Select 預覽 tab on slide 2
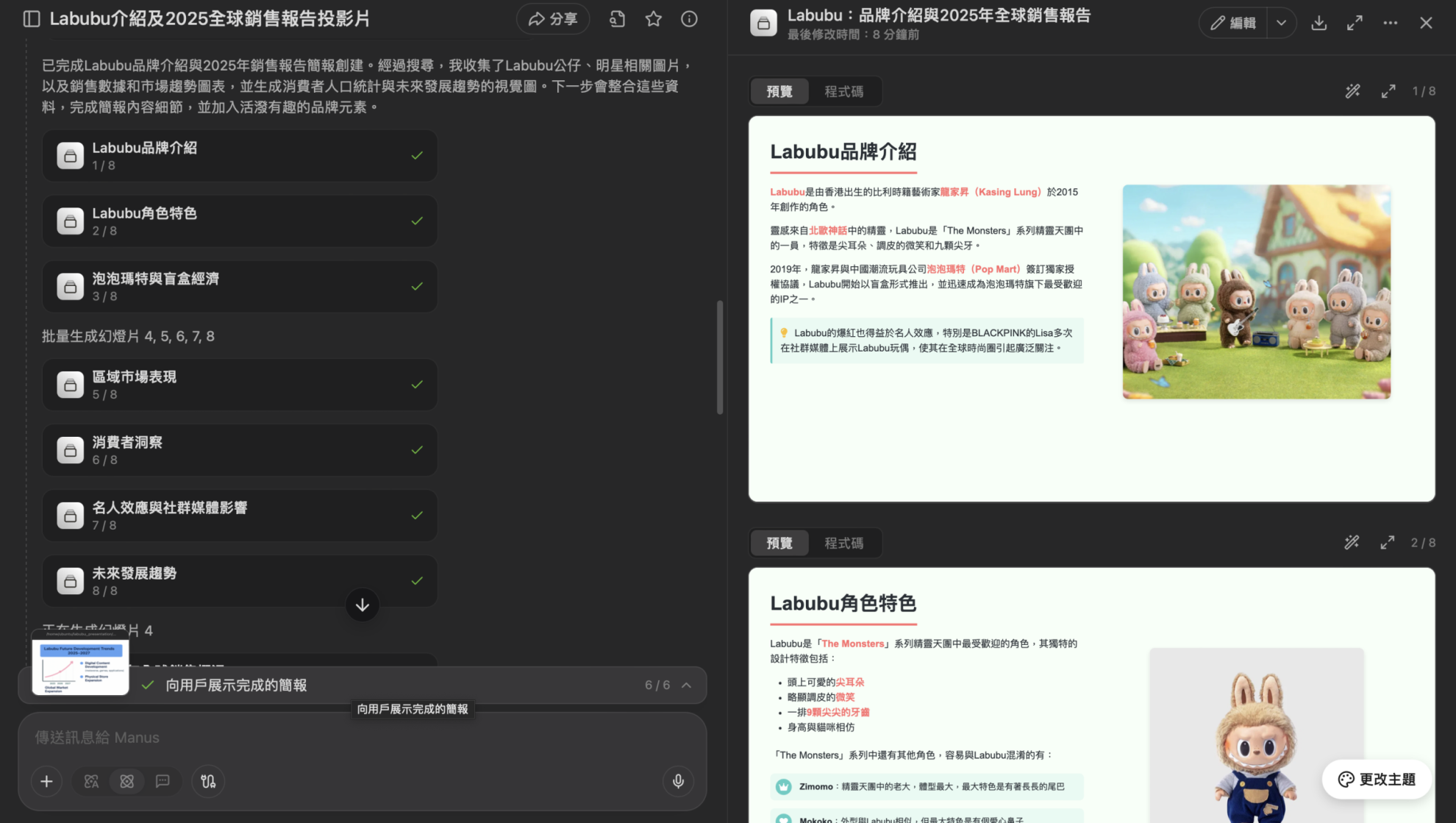The height and width of the screenshot is (823, 1456). click(x=779, y=544)
